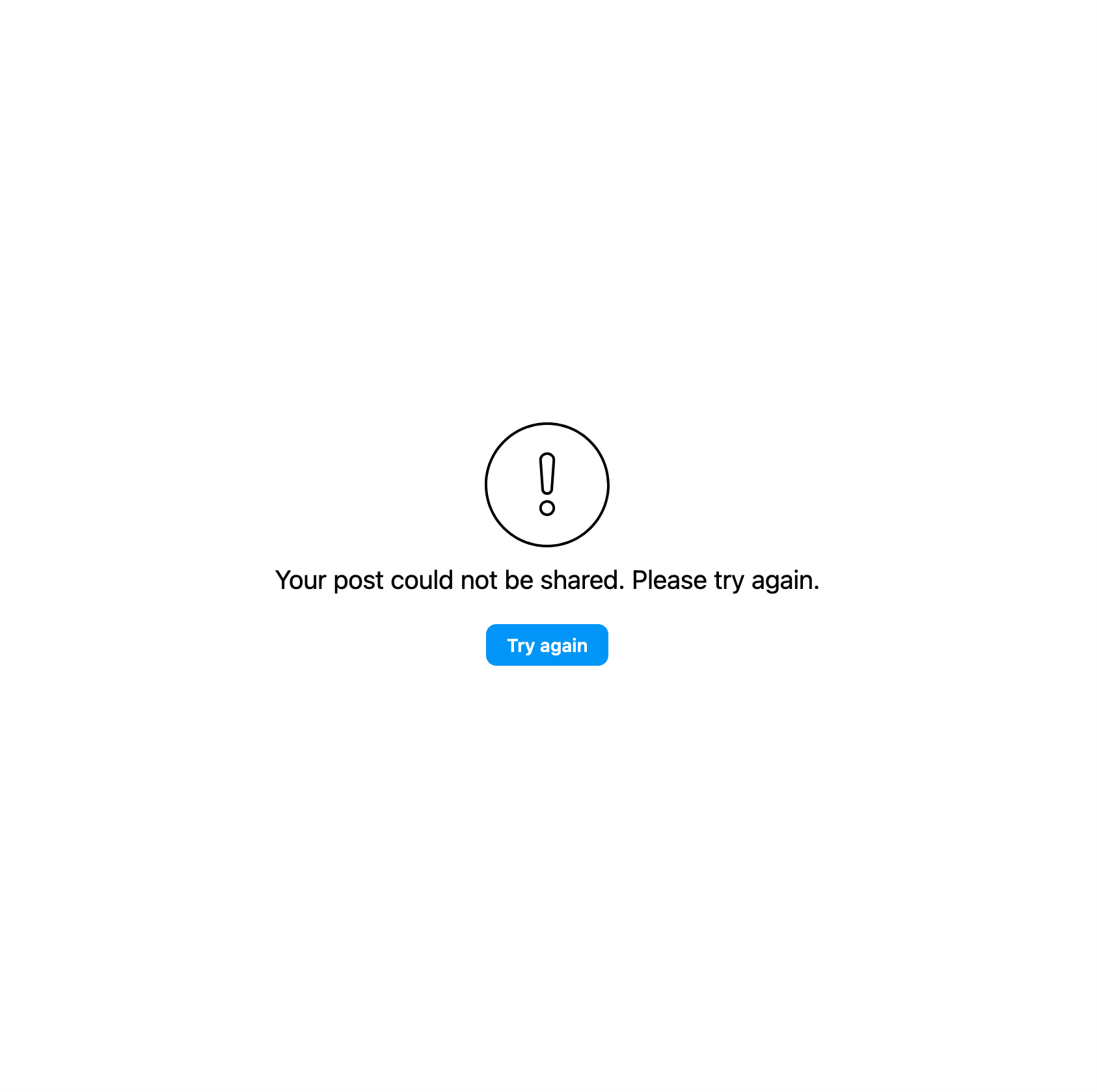Retry sharing via the blue button
1097x1092 pixels.
click(547, 645)
